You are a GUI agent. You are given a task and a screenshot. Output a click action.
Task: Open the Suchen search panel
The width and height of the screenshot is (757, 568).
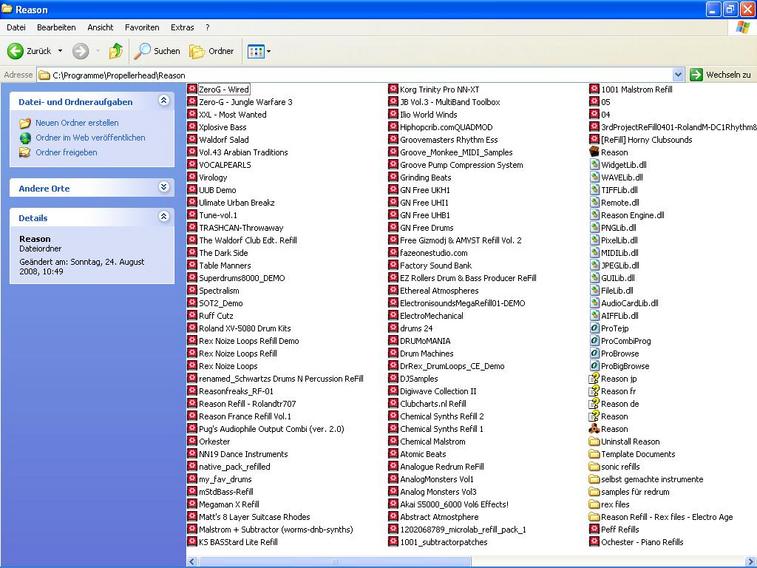(158, 51)
